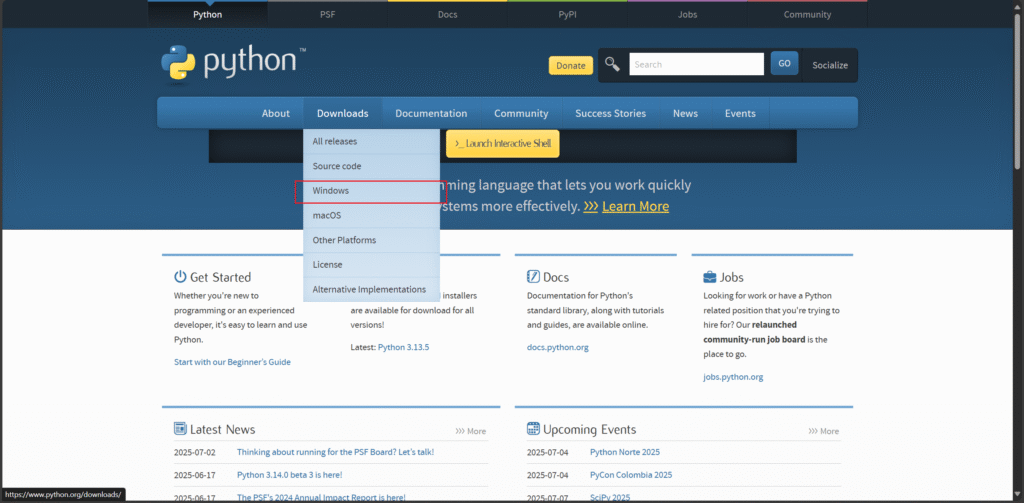Open the News navigation menu
Viewport: 1024px width, 503px height.
pyautogui.click(x=686, y=113)
